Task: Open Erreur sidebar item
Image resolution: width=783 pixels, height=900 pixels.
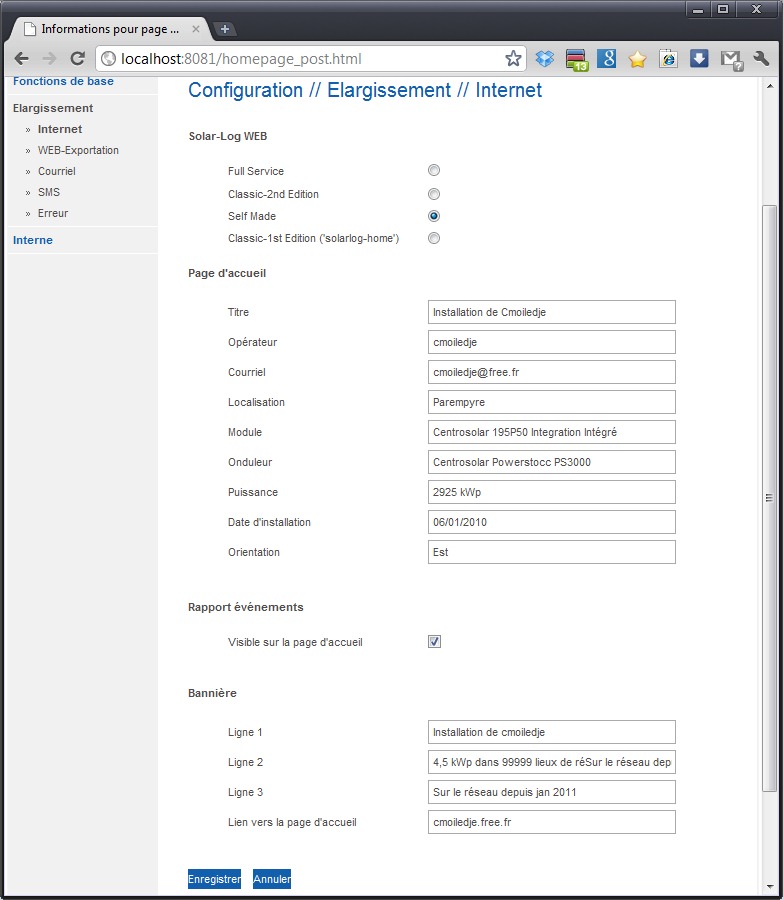Action: point(53,213)
